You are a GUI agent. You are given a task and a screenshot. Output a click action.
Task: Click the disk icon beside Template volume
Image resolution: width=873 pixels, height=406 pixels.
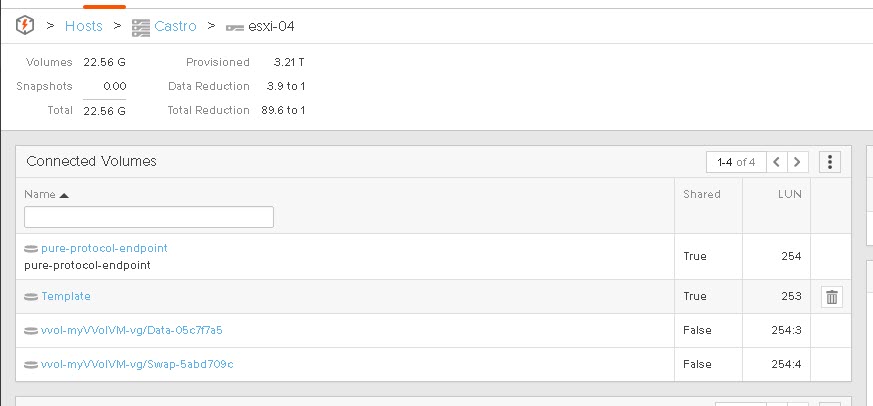coord(31,297)
